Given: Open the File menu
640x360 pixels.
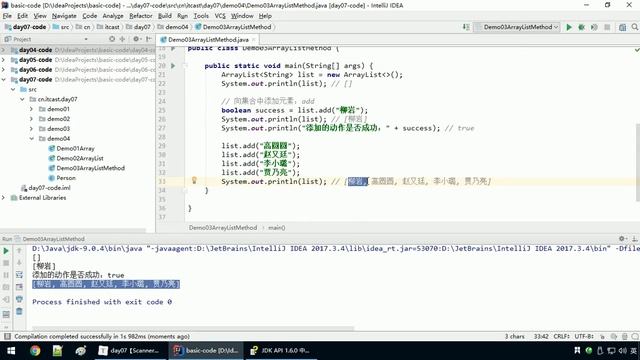Looking at the screenshot, I should (x=7, y=16).
